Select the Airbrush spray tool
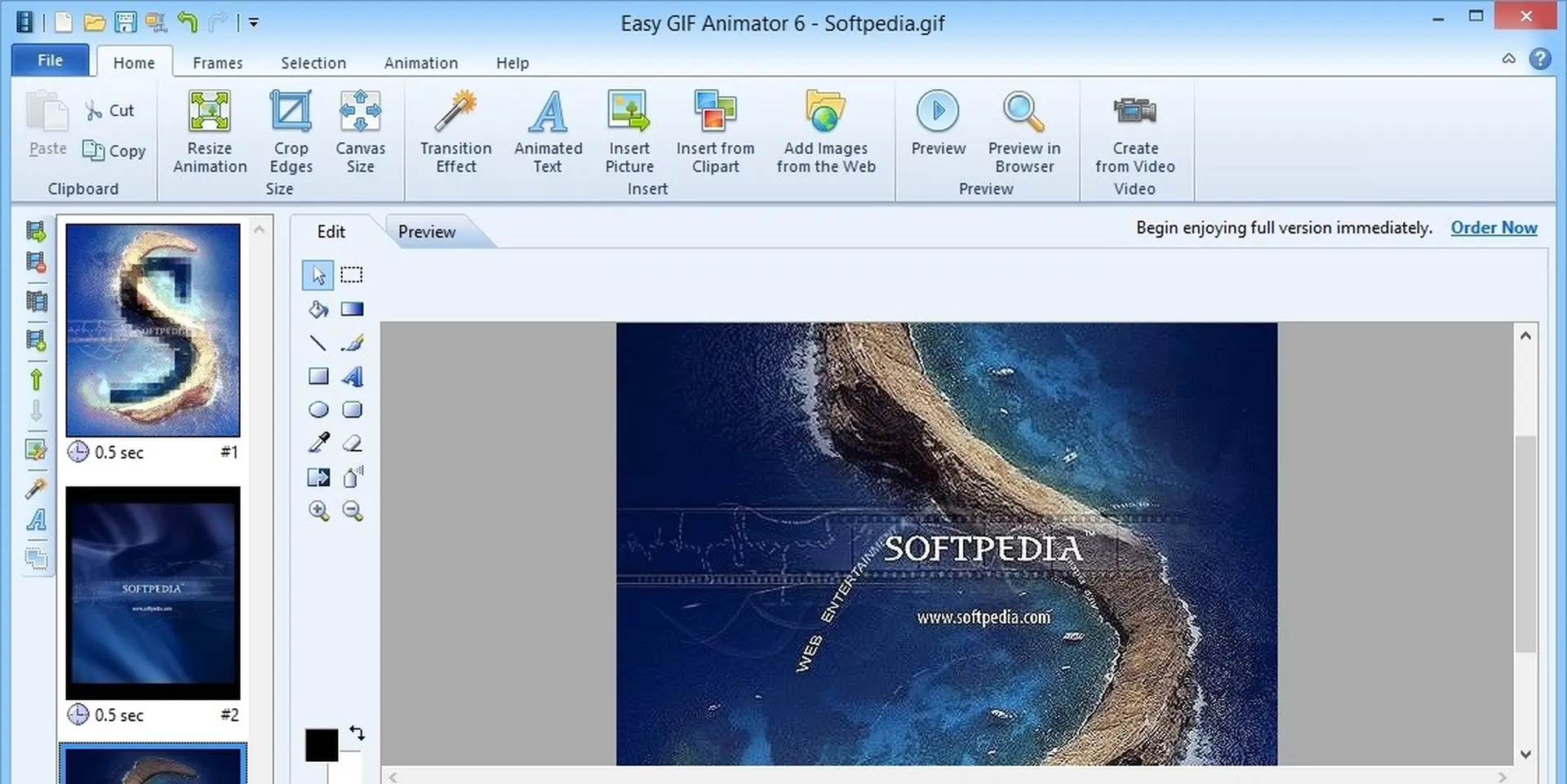This screenshot has width=1567, height=784. click(x=353, y=477)
